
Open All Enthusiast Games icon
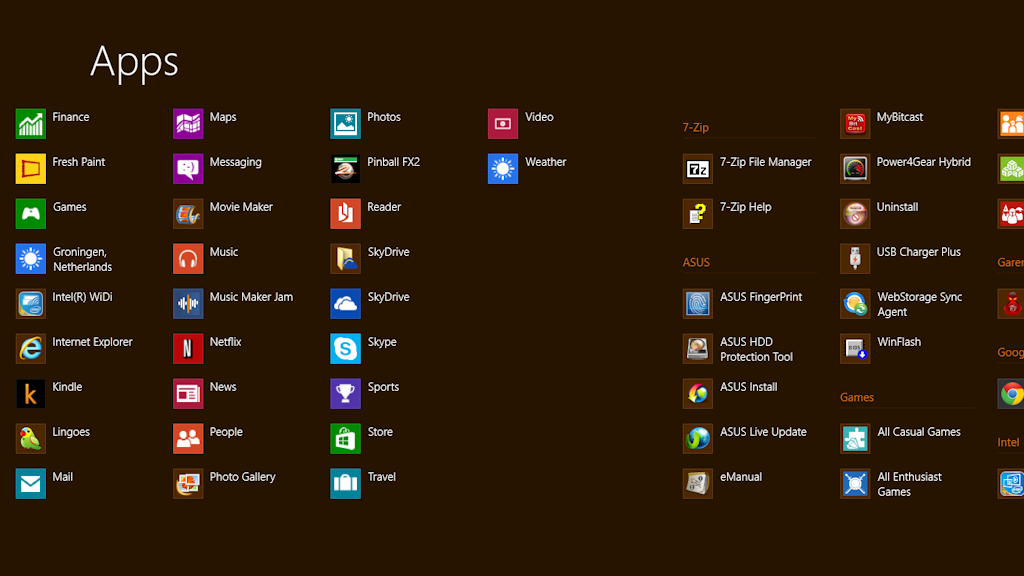pos(855,484)
